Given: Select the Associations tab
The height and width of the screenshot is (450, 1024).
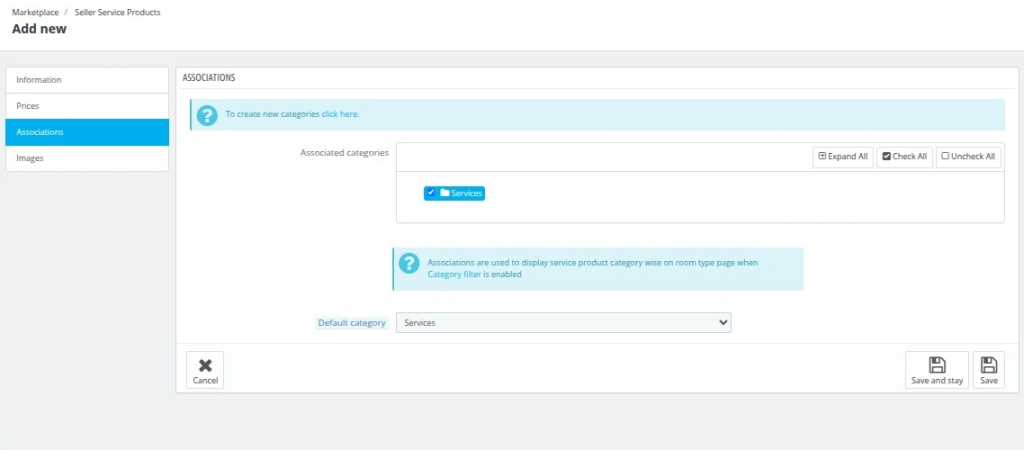Looking at the screenshot, I should [87, 132].
